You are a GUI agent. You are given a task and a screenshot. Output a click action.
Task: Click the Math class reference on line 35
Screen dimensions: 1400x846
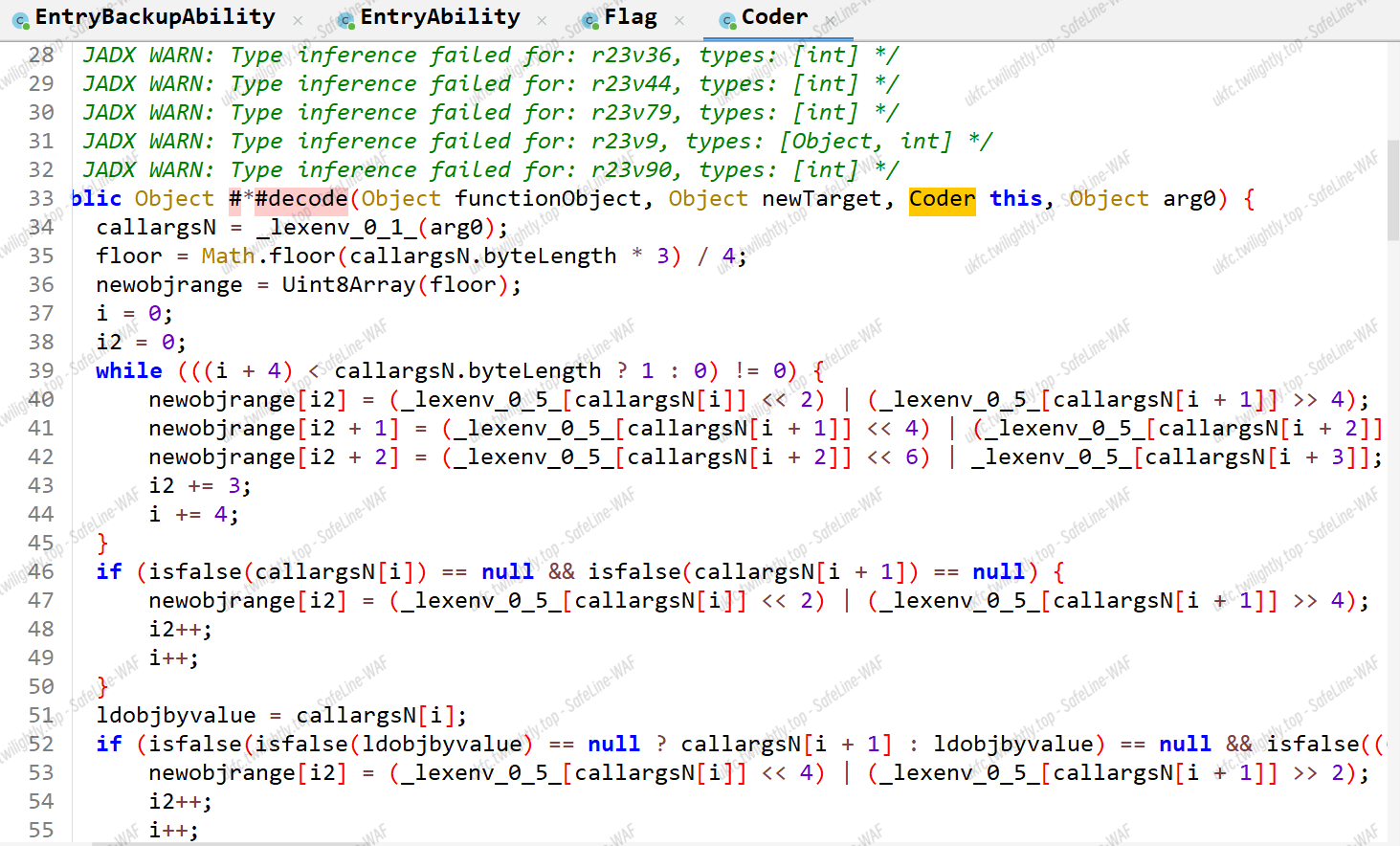pyautogui.click(x=228, y=256)
